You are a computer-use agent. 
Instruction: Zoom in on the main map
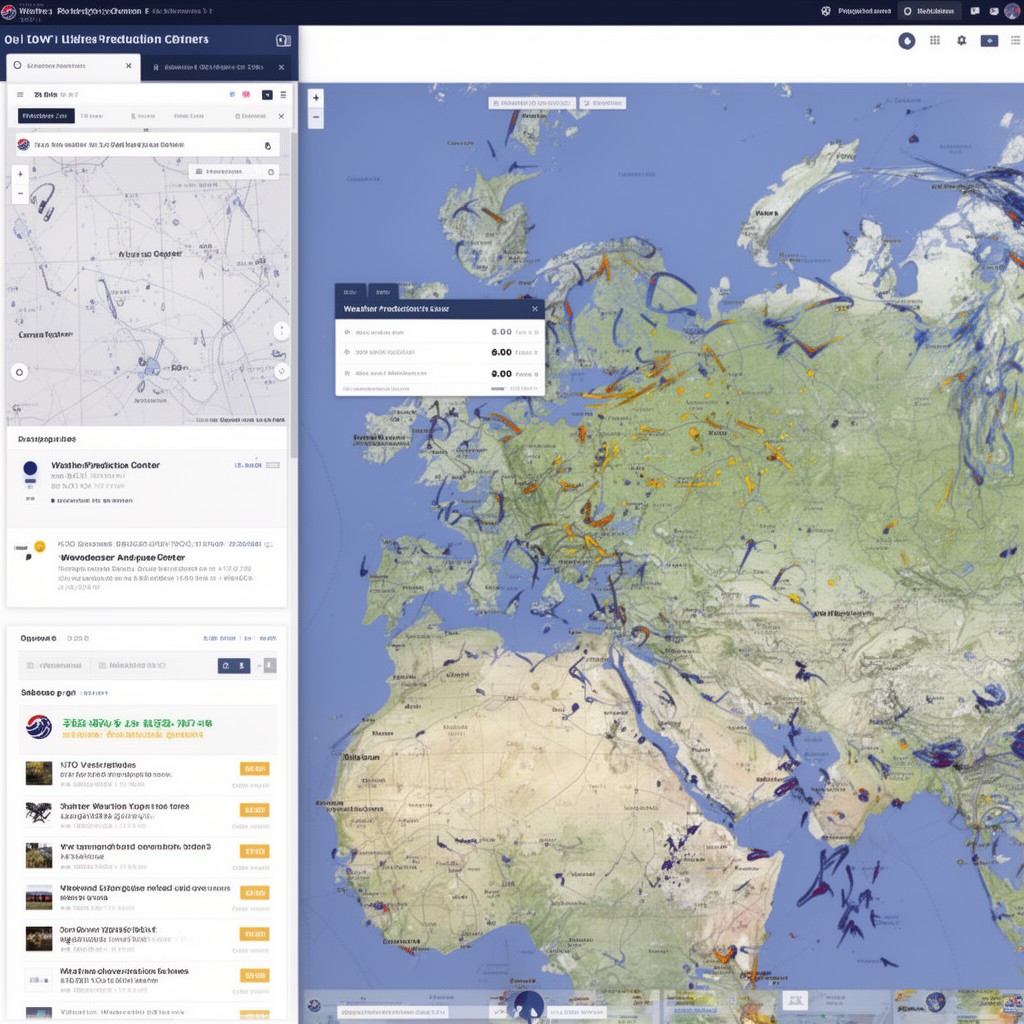tap(316, 98)
